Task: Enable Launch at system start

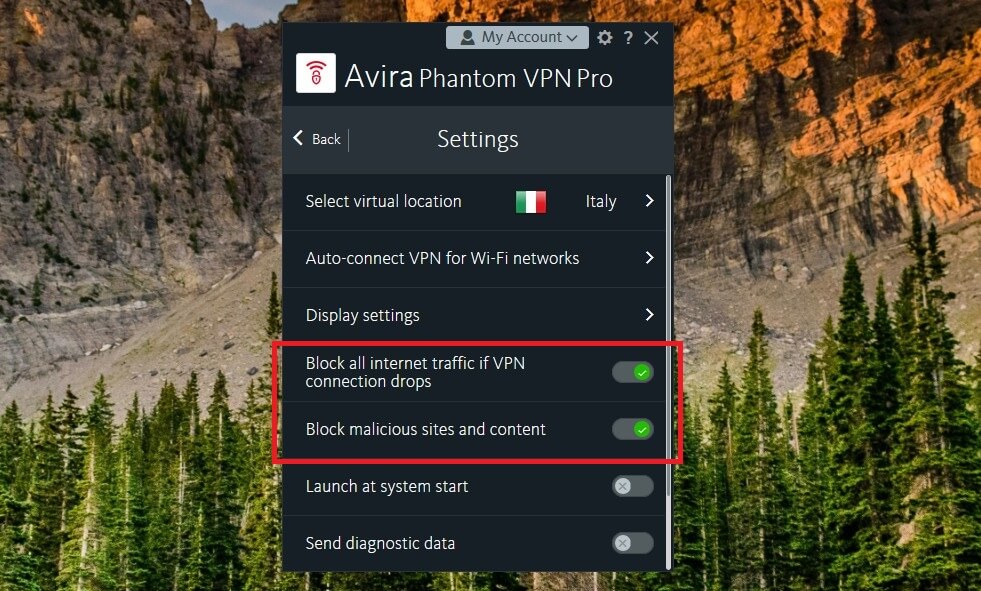Action: [x=632, y=486]
